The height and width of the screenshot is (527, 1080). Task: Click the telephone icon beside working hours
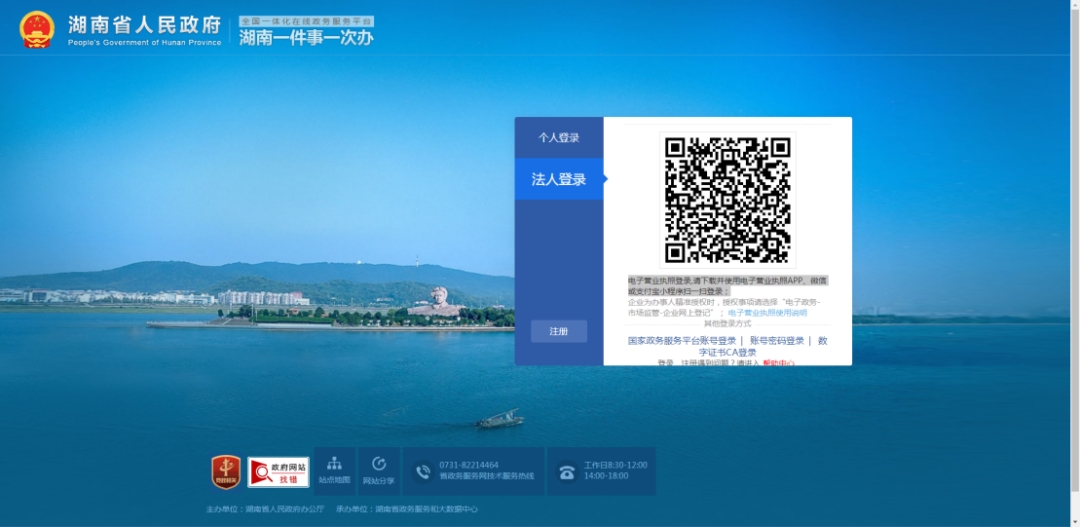pos(567,471)
